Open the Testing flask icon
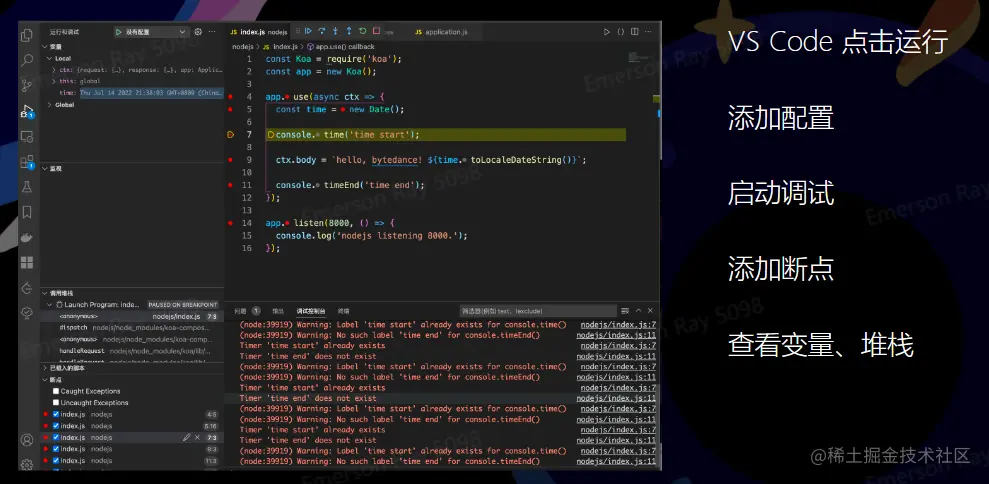The width and height of the screenshot is (989, 484). tap(26, 187)
